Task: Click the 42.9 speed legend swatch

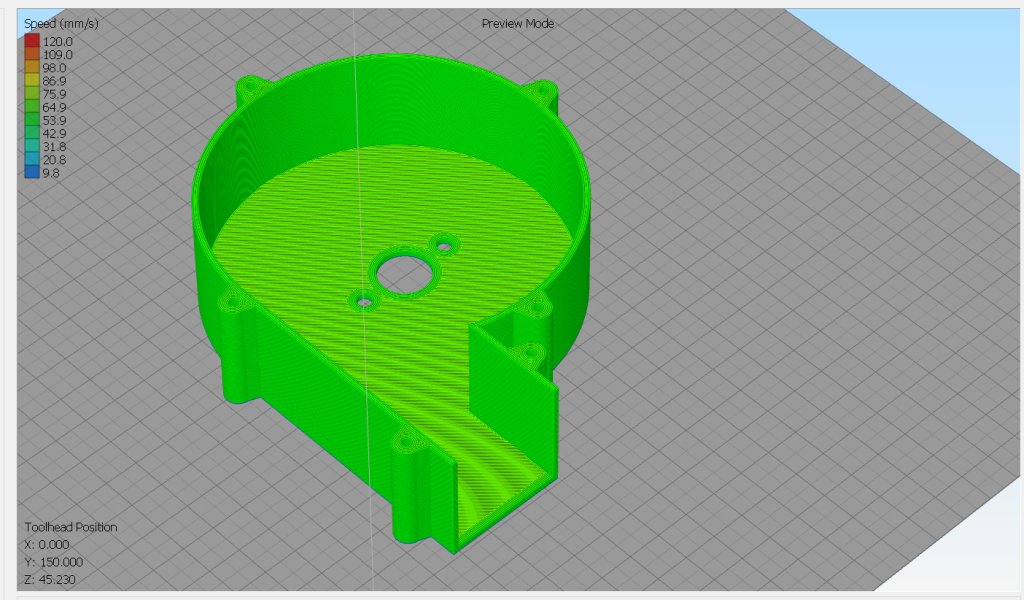Action: click(32, 133)
